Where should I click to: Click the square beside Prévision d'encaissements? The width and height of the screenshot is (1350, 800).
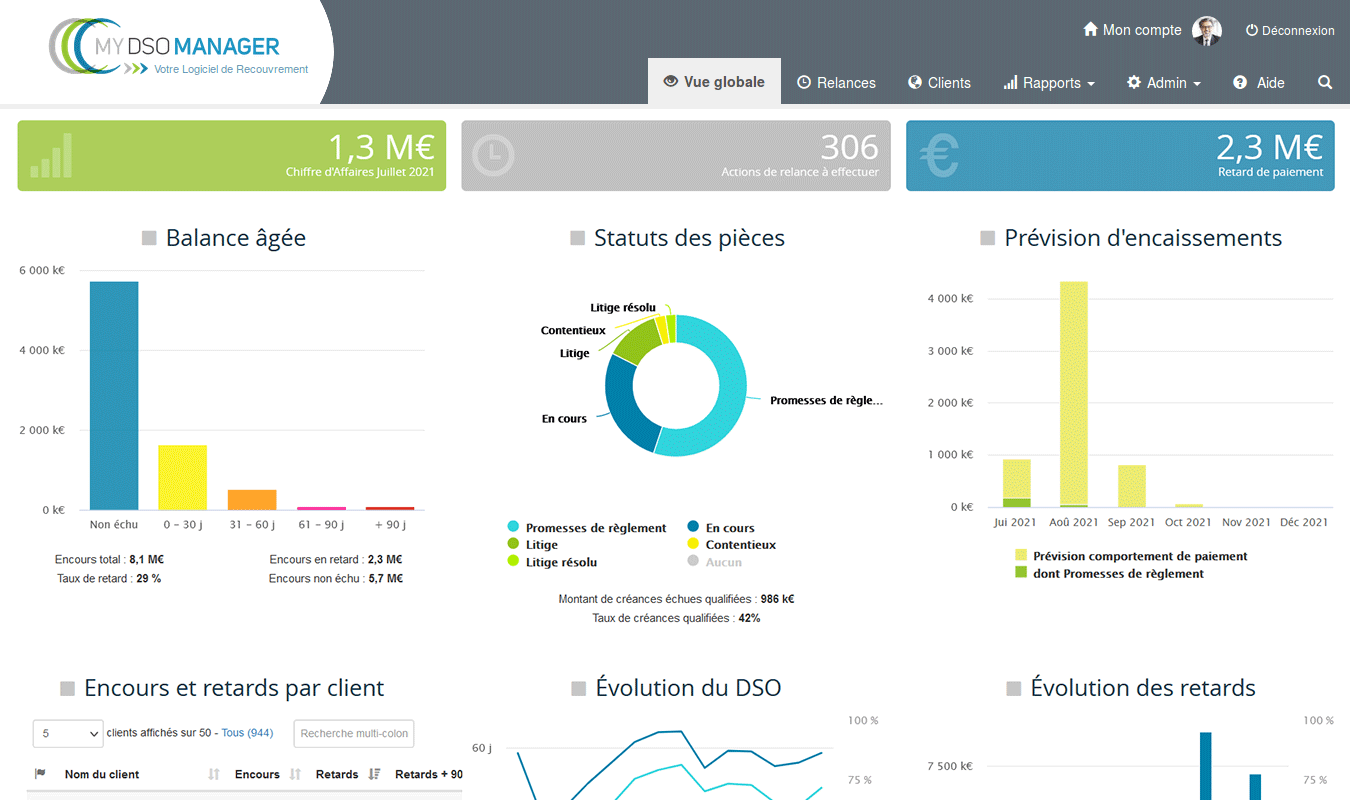click(987, 238)
